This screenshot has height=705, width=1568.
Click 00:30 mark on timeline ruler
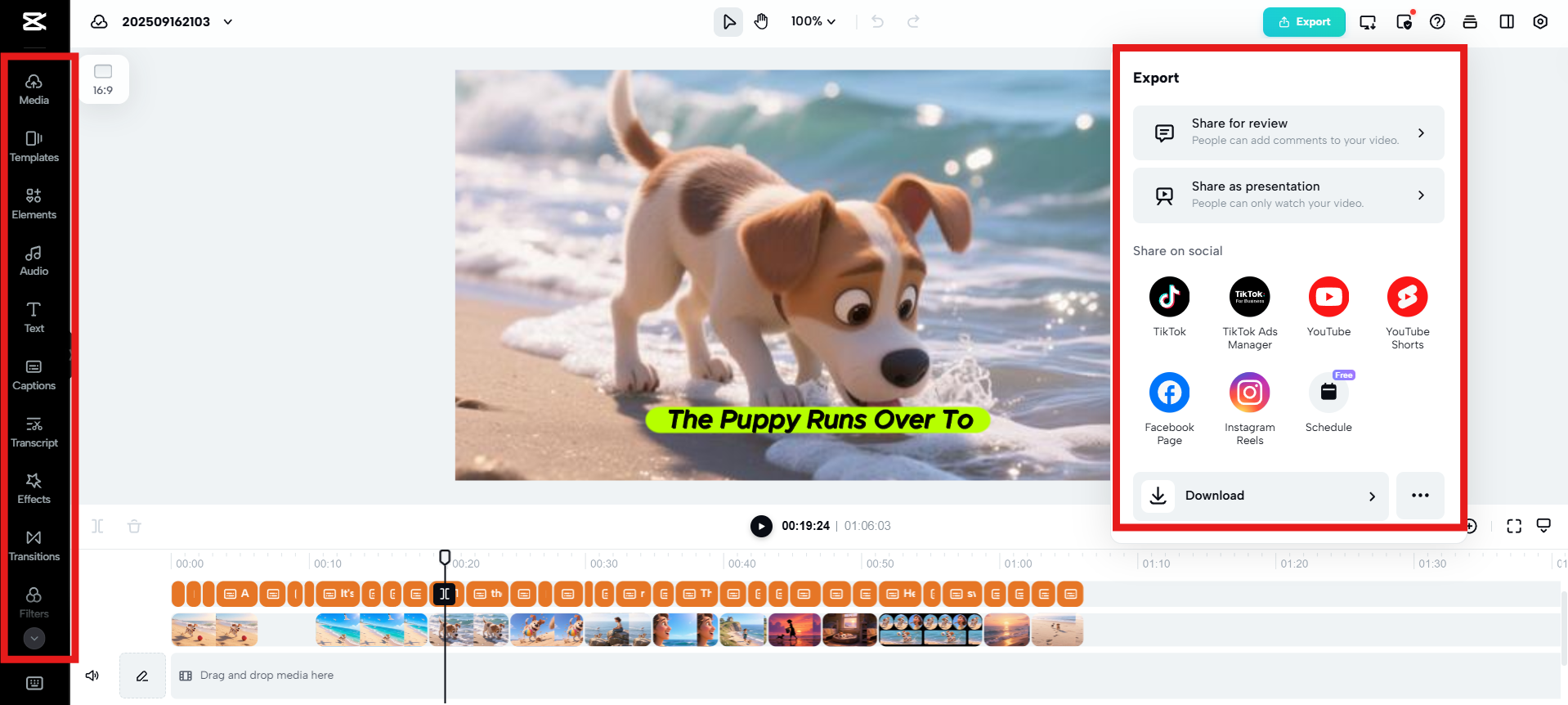(604, 564)
